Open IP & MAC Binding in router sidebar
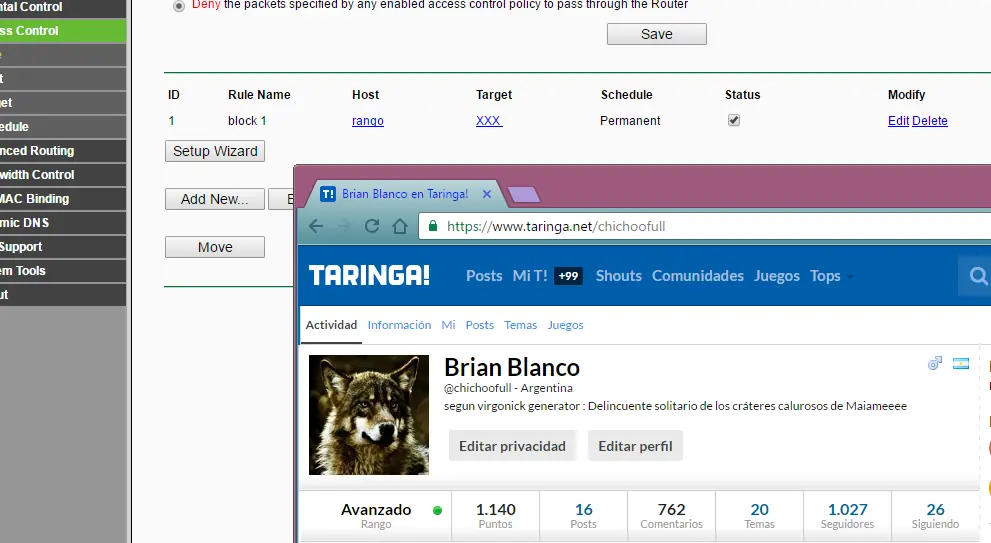The height and width of the screenshot is (543, 991). tap(63, 199)
